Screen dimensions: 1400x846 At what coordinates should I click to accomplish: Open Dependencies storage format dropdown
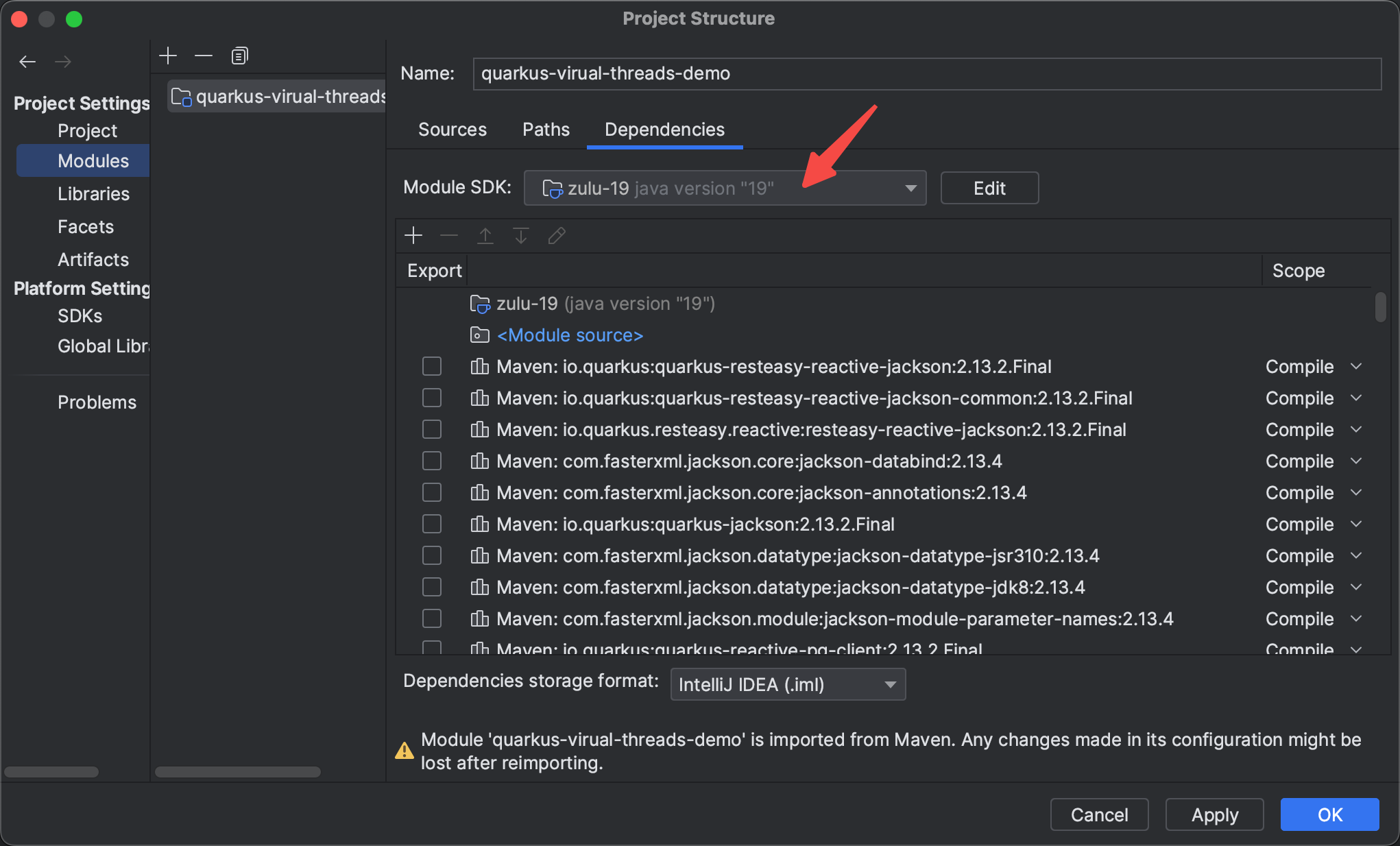788,684
